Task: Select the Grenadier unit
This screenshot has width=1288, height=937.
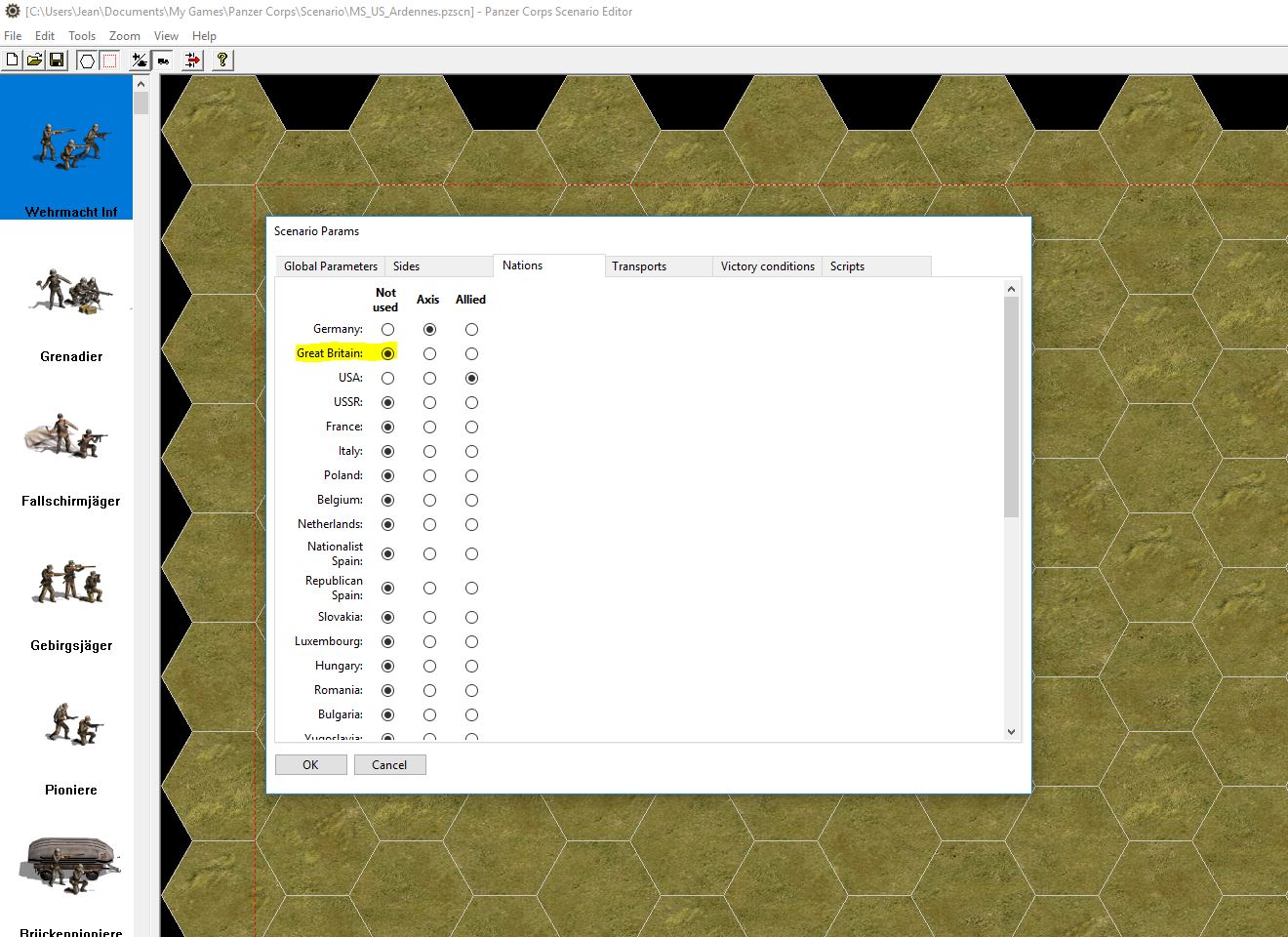Action: click(66, 293)
